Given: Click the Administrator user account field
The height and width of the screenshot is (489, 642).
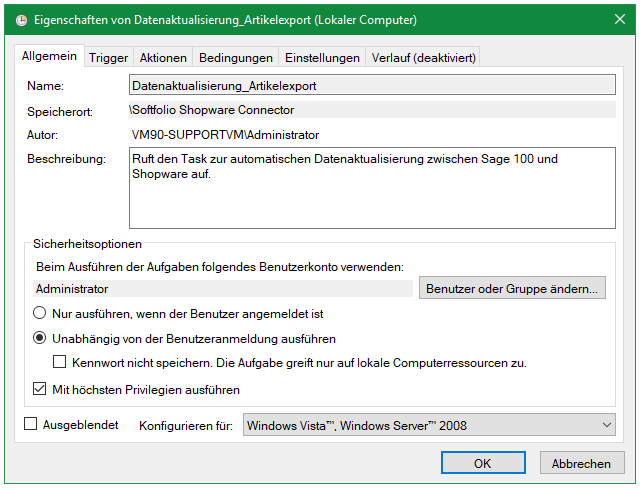Looking at the screenshot, I should pyautogui.click(x=222, y=289).
